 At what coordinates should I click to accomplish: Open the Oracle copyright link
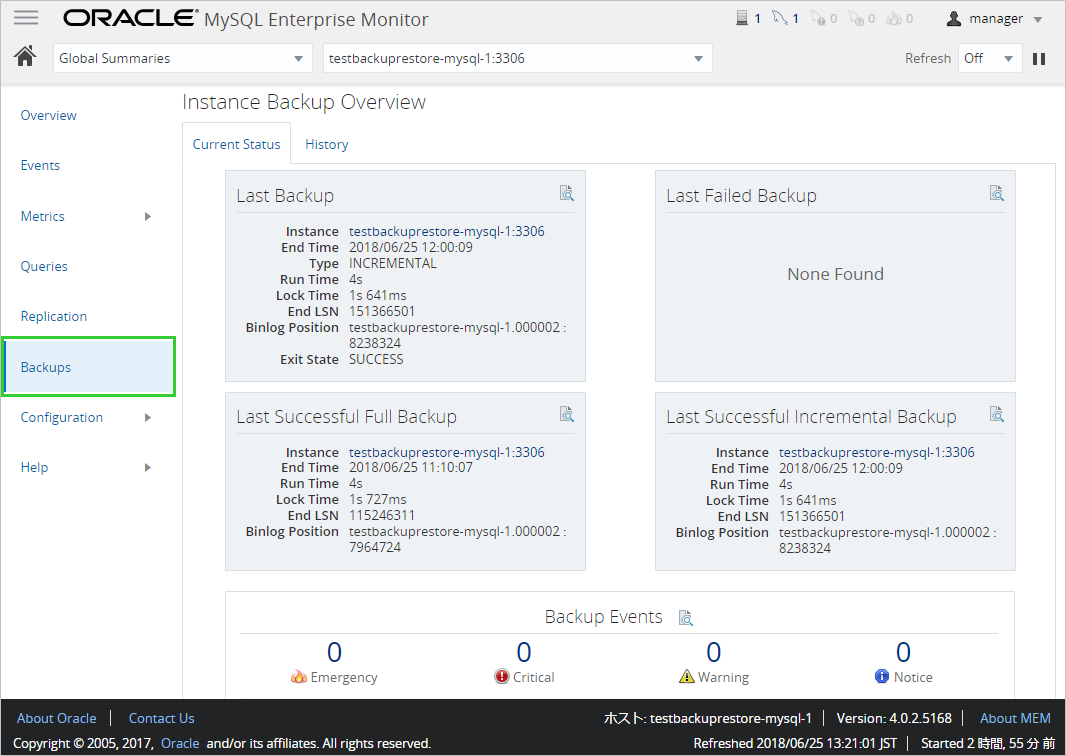[180, 743]
